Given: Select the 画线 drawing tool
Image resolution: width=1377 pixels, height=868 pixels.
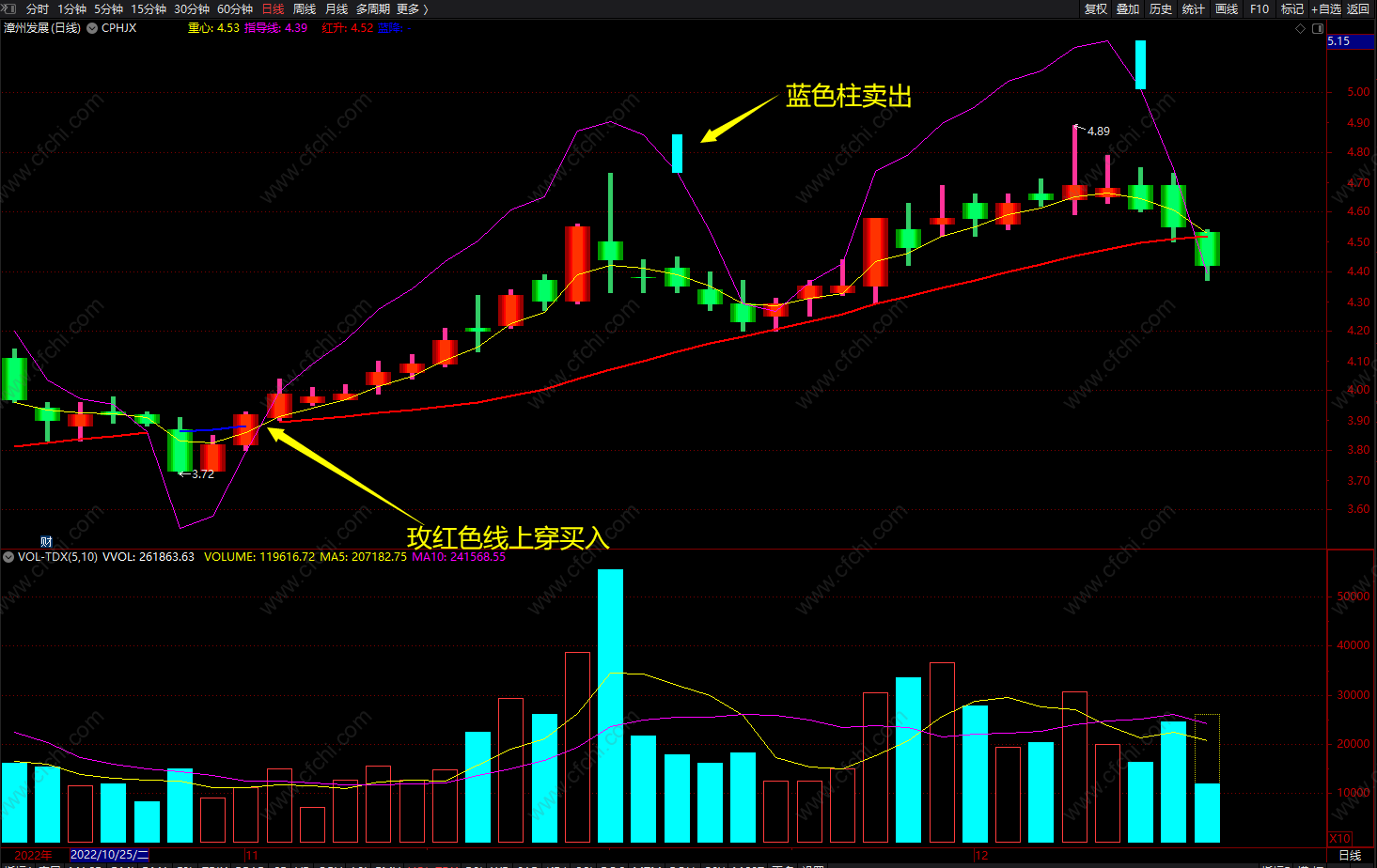Looking at the screenshot, I should [x=1225, y=8].
